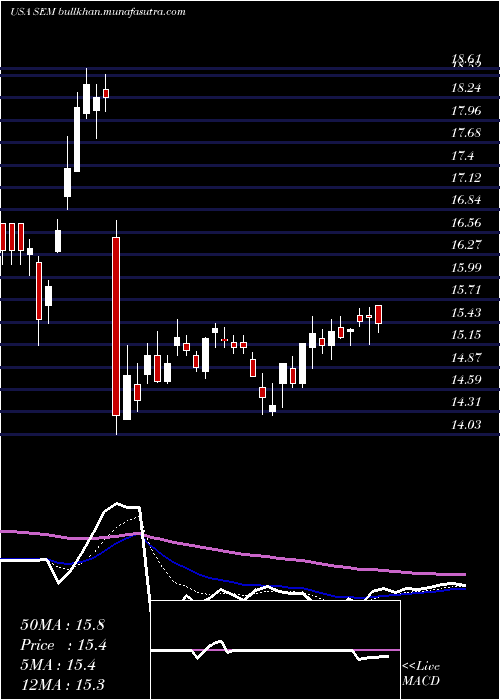Viewport: 500px width, 700px height.
Task: Select the 17.96 price axis label
Action: [x=466, y=110]
